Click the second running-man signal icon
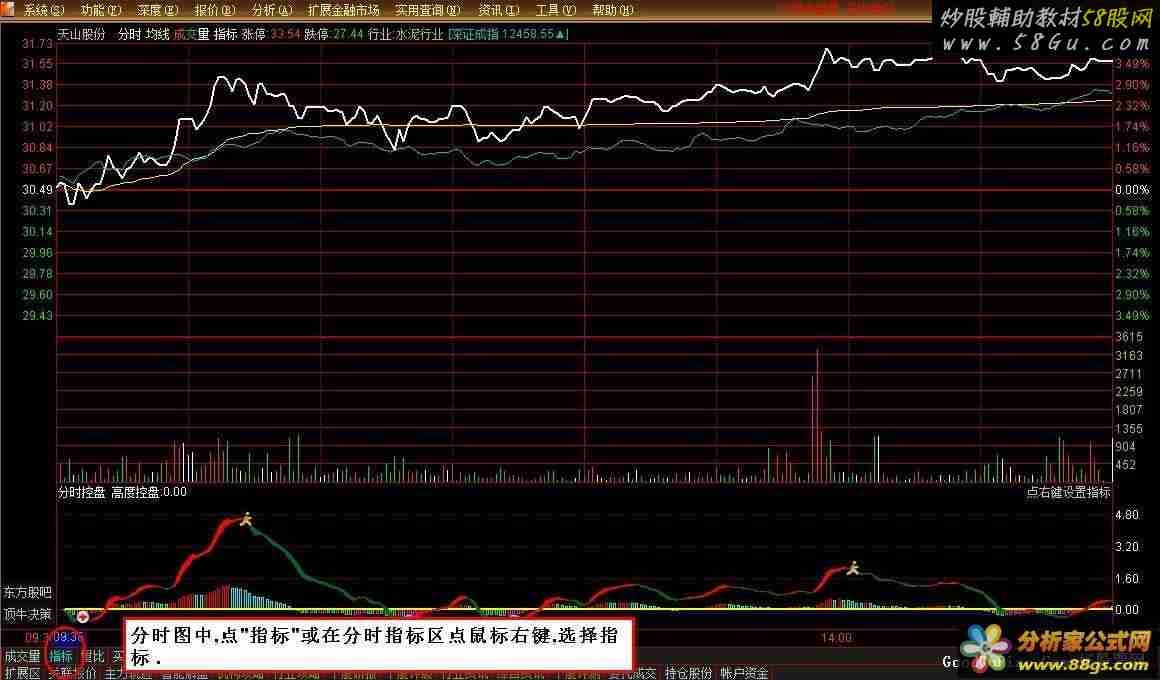Screen dimensions: 1160x680 (854, 568)
